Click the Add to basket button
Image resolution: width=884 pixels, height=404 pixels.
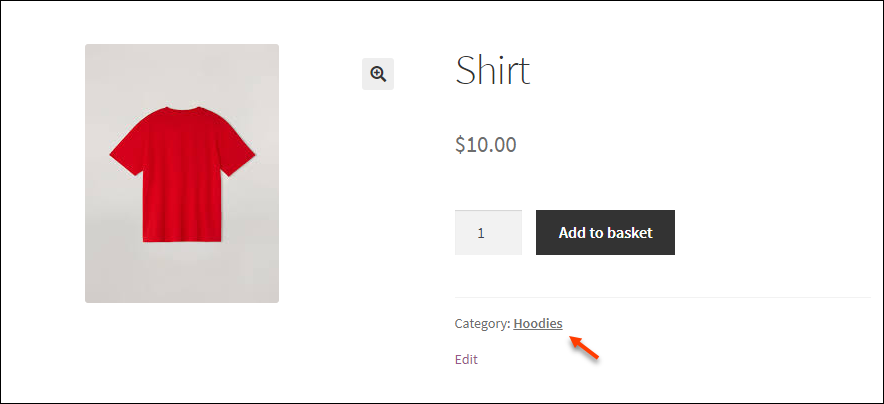(605, 233)
